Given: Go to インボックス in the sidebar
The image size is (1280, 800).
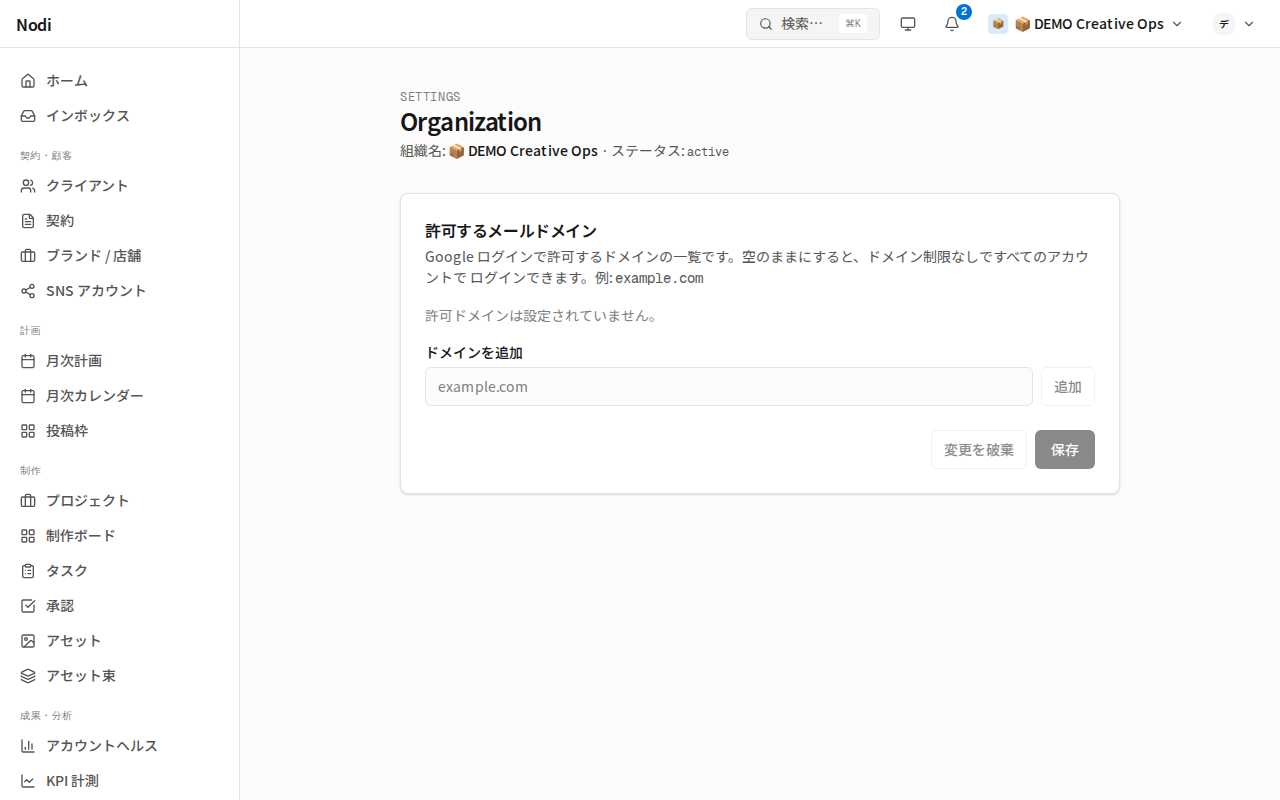Looking at the screenshot, I should pos(120,116).
